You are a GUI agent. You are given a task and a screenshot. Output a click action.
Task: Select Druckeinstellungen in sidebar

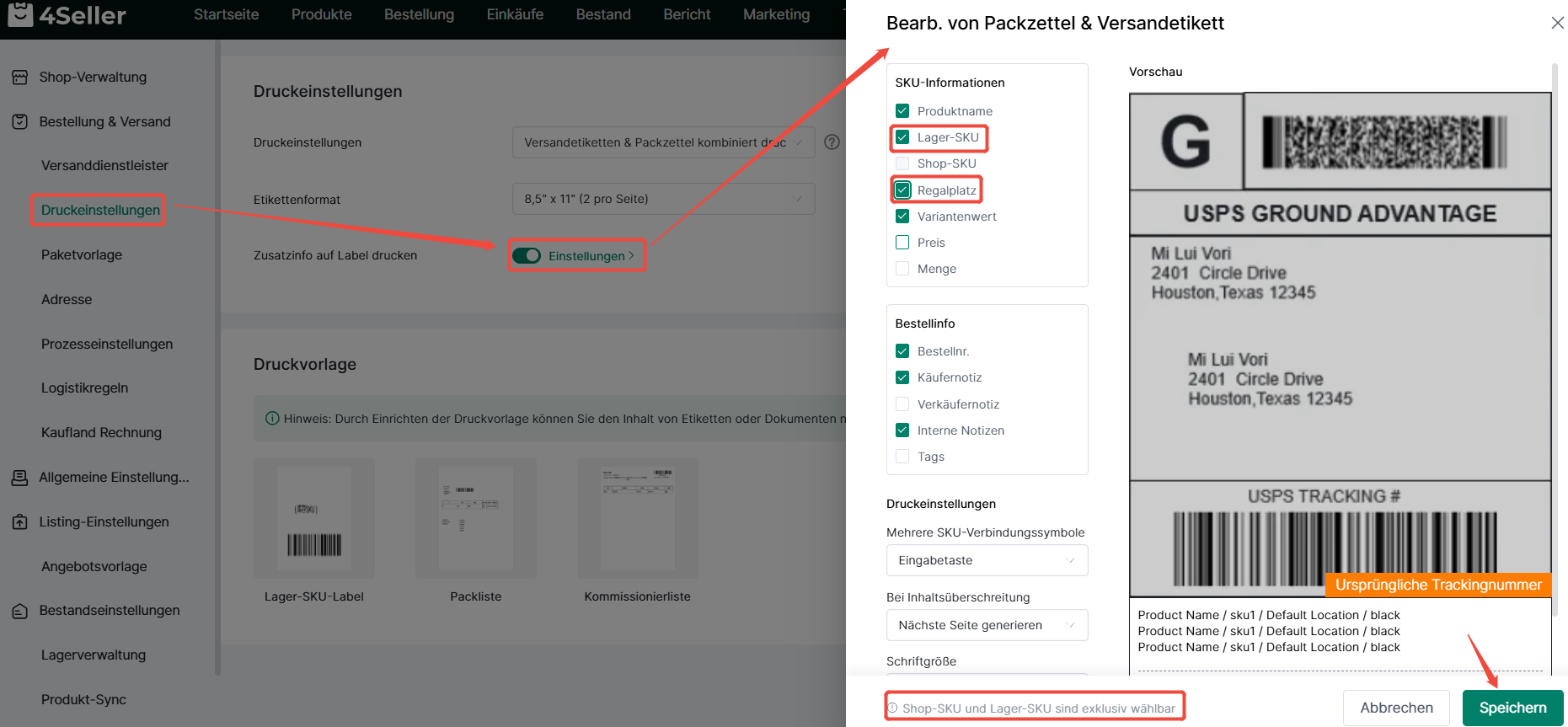pyautogui.click(x=100, y=210)
